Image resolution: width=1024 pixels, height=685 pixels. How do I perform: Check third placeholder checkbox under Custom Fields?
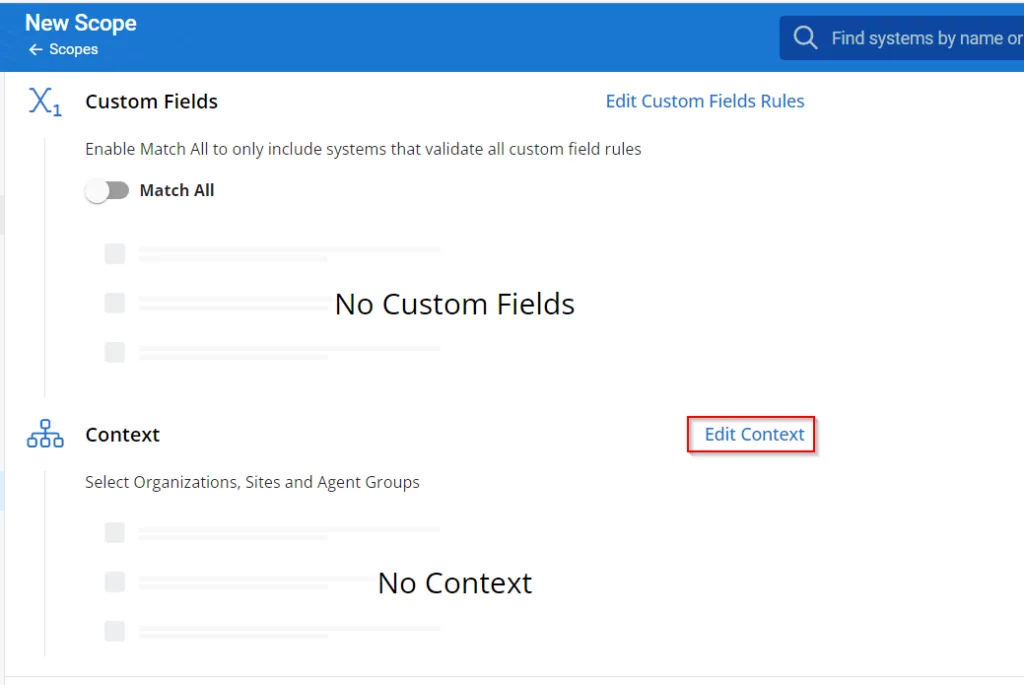(115, 352)
